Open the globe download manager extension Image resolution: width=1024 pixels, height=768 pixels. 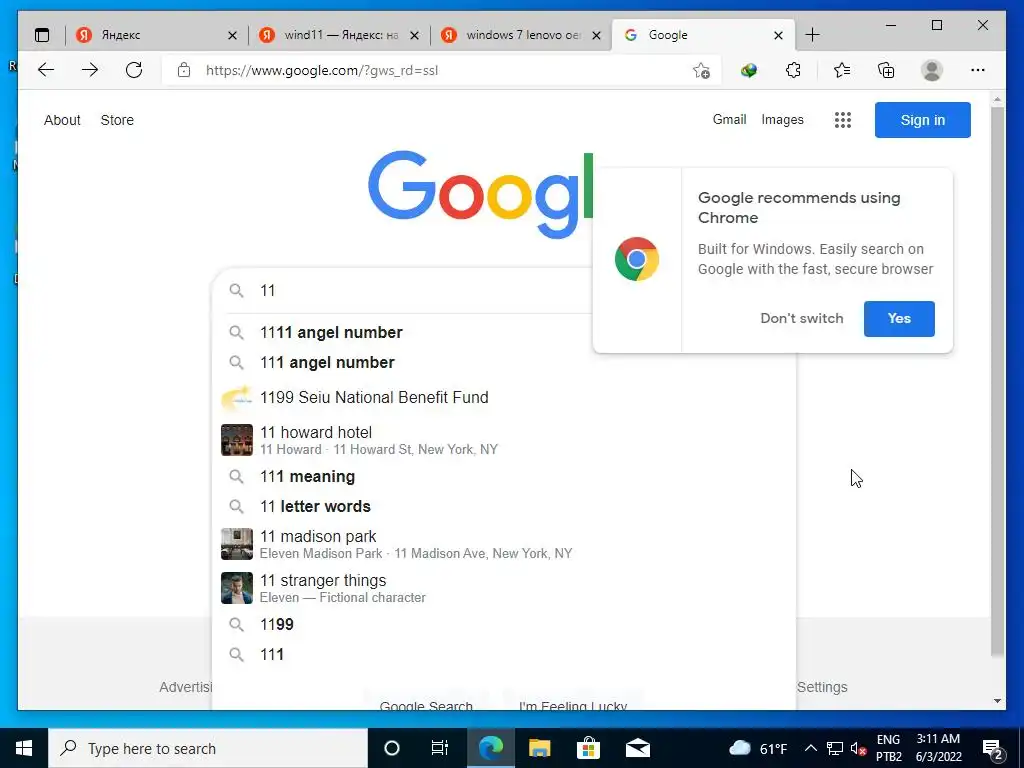[748, 70]
